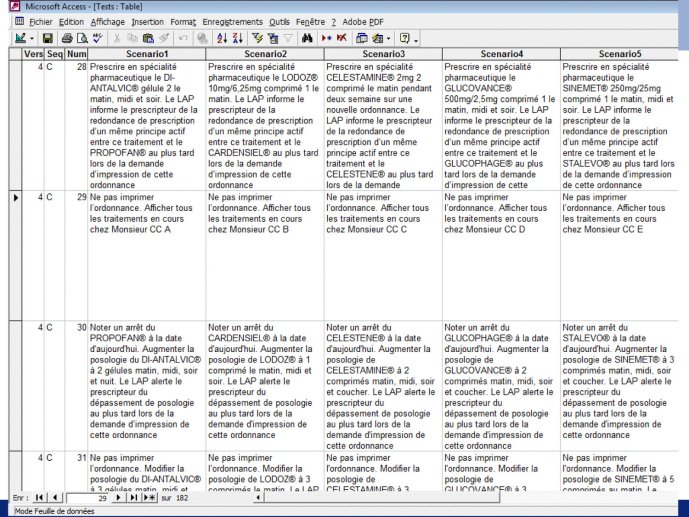The width and height of the screenshot is (689, 517).
Task: Open the Format menu
Action: 183,22
